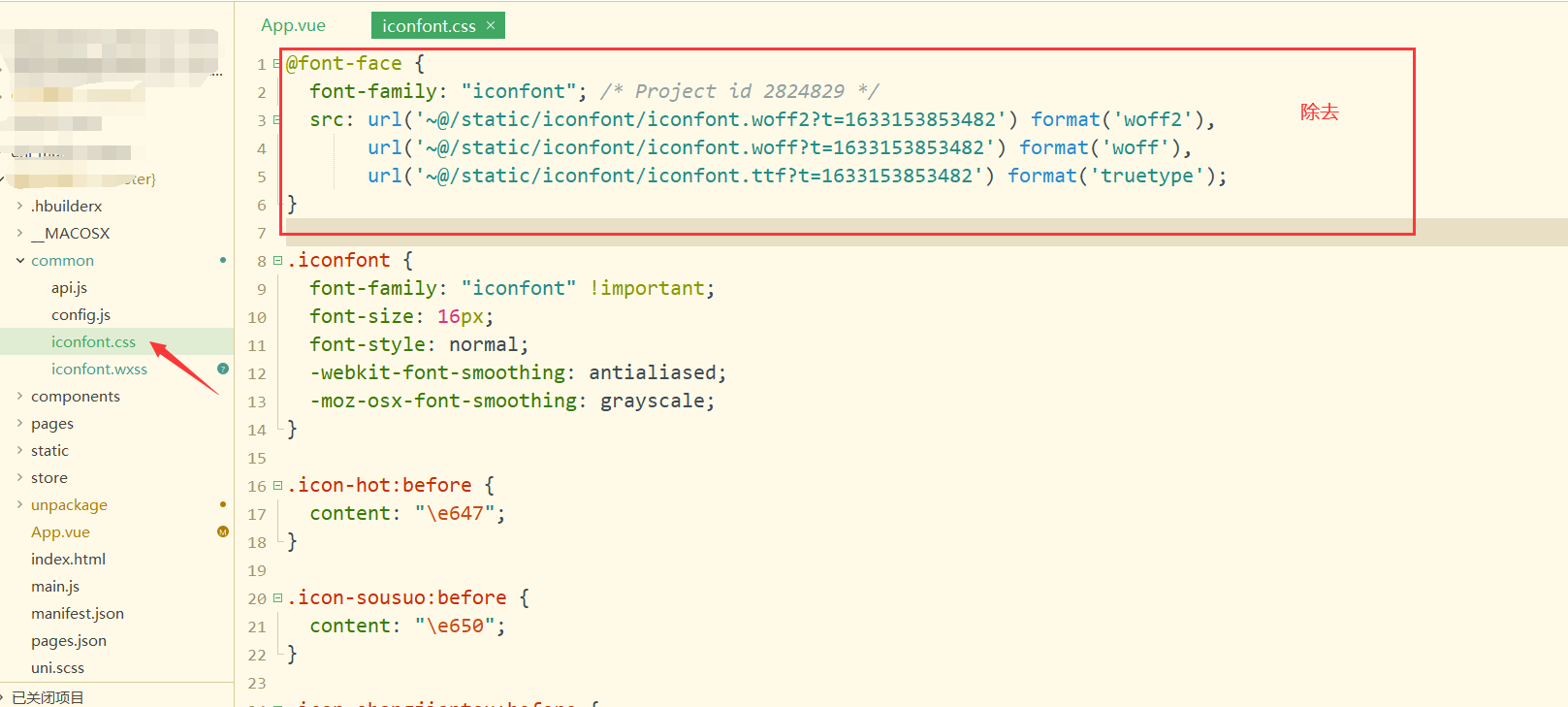Expand the __MACOSX folder
1568x707 pixels.
(x=19, y=233)
